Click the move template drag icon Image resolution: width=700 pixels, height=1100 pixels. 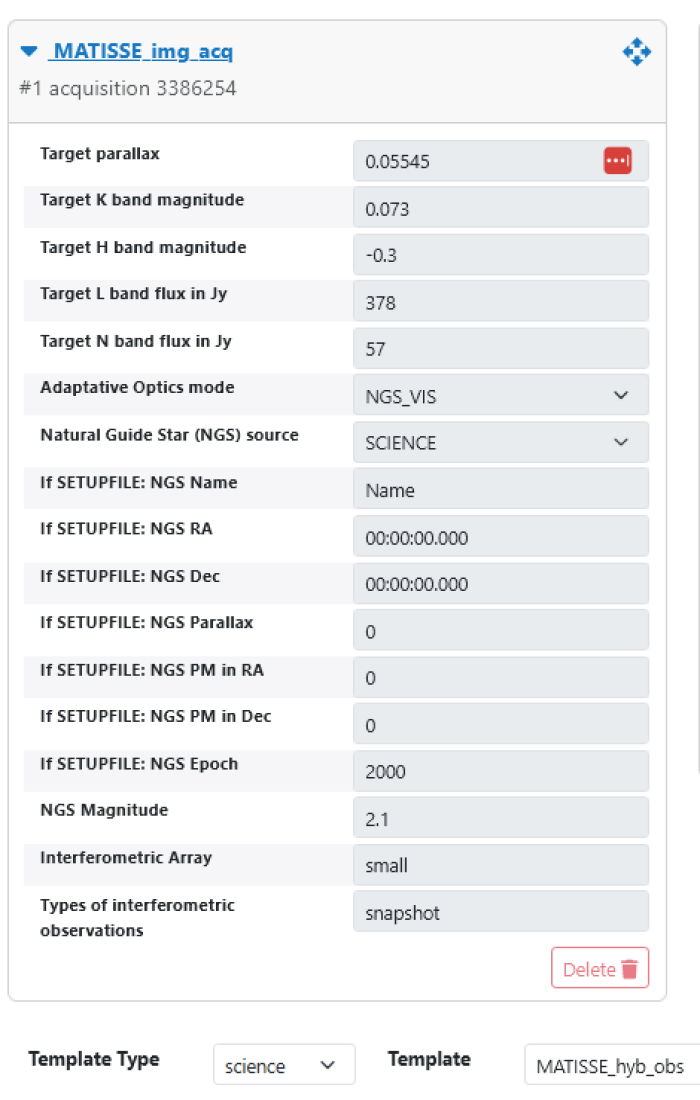(637, 52)
